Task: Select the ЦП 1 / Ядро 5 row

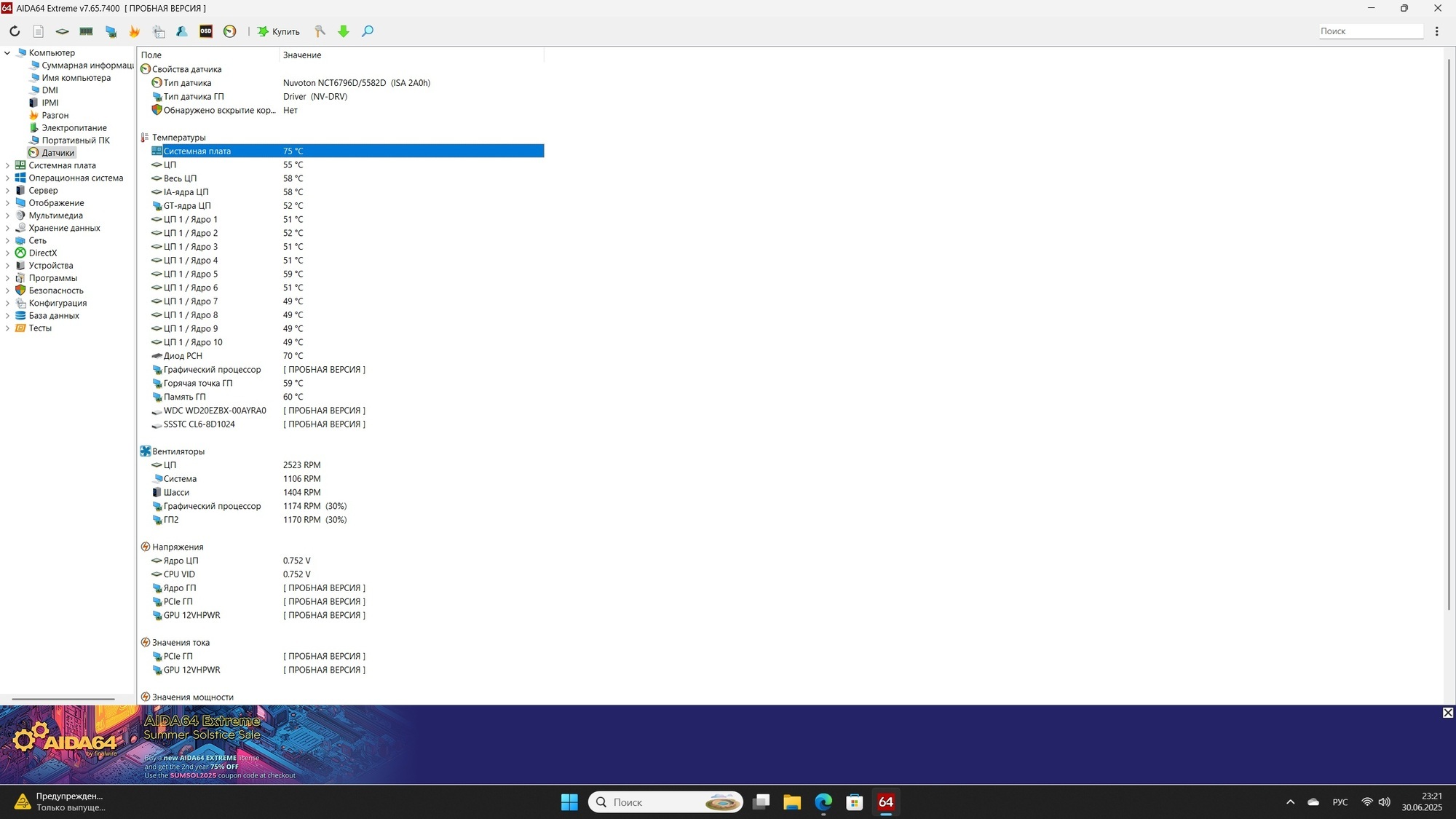Action: coord(341,274)
